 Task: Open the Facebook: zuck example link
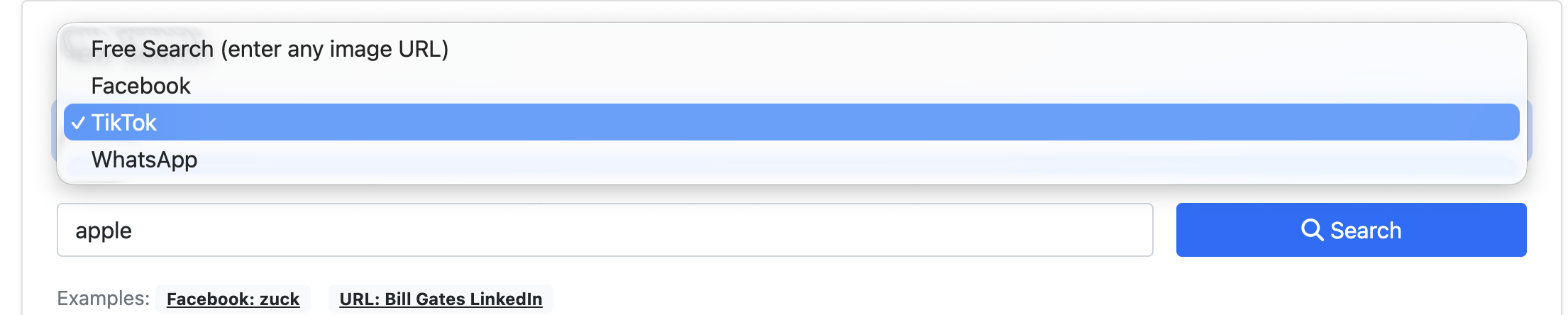click(233, 299)
